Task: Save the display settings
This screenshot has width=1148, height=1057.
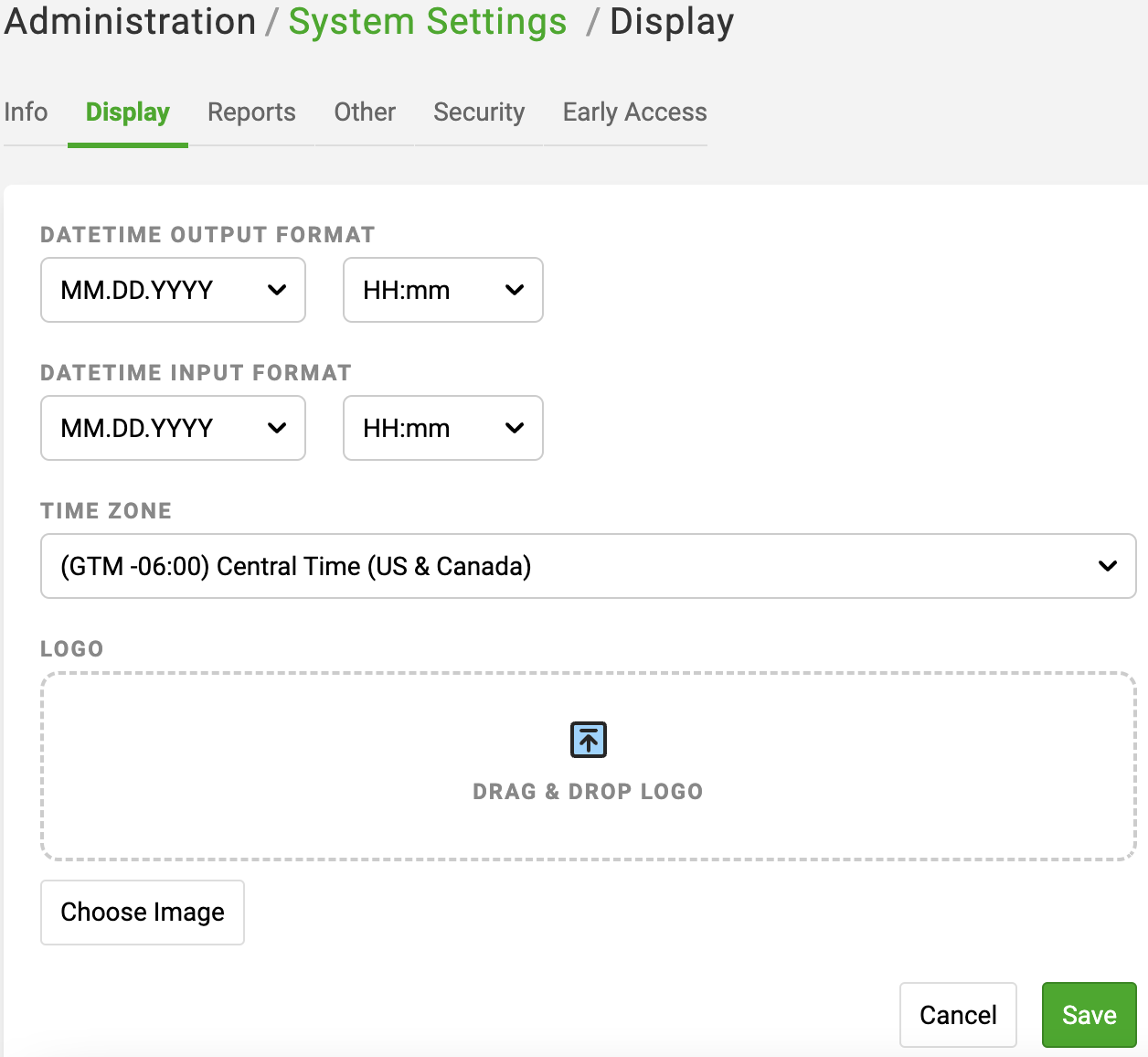Action: click(x=1089, y=1015)
